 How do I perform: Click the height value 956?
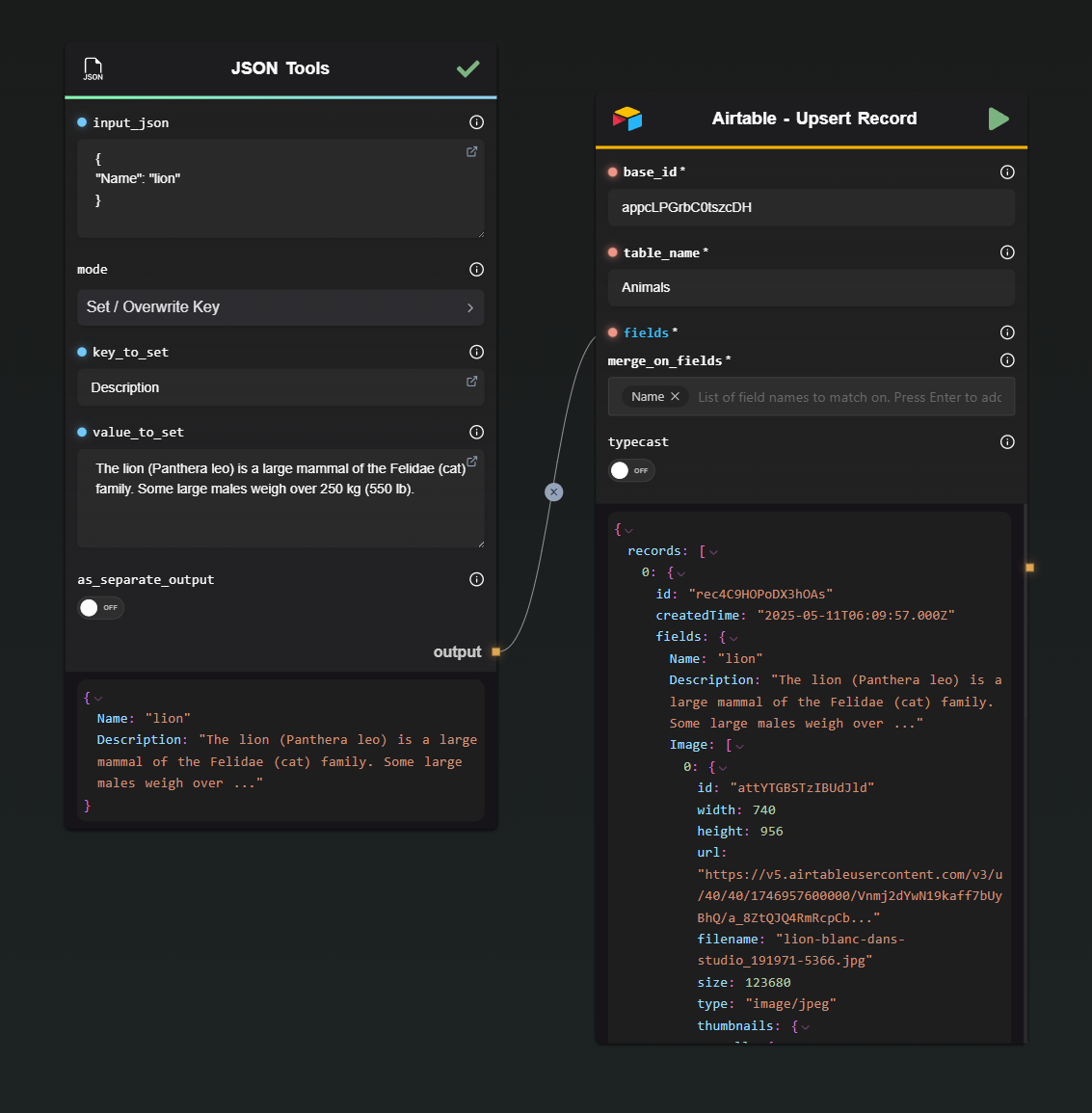772,831
